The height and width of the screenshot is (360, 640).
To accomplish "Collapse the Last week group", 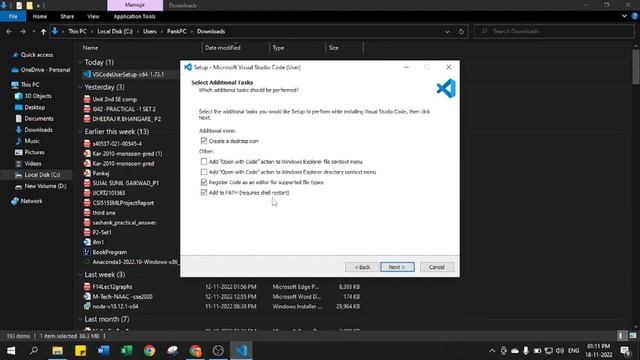I will (x=80, y=275).
